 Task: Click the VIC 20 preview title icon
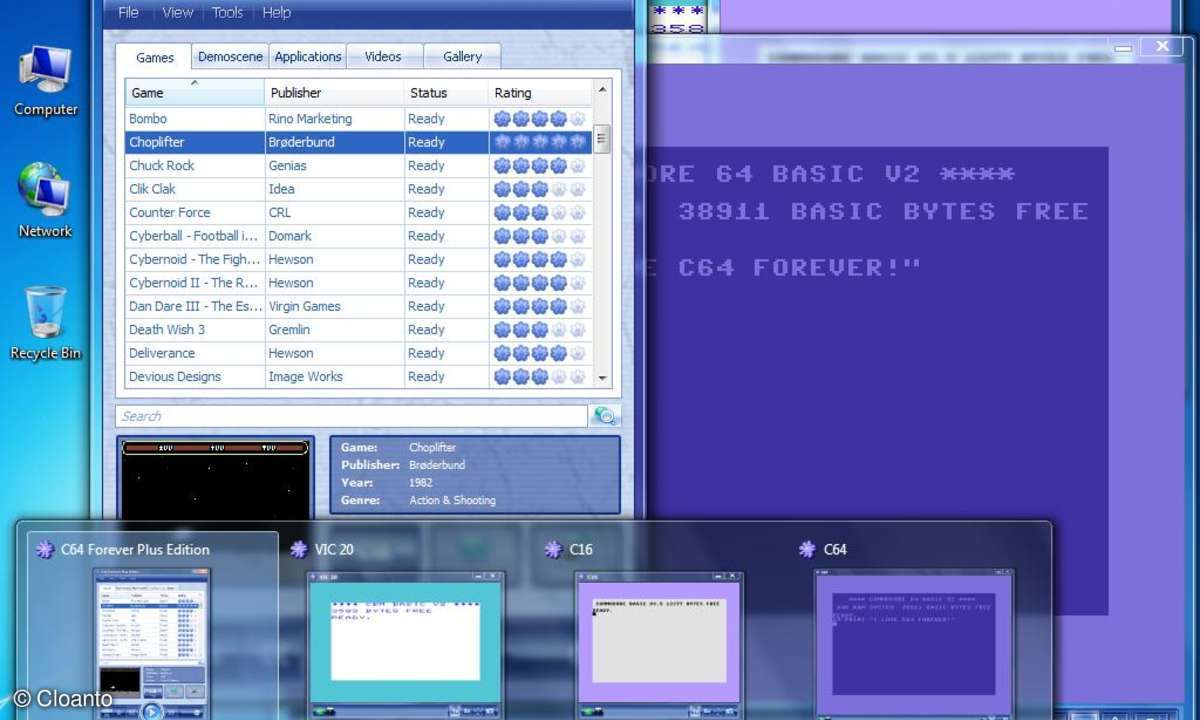click(298, 549)
